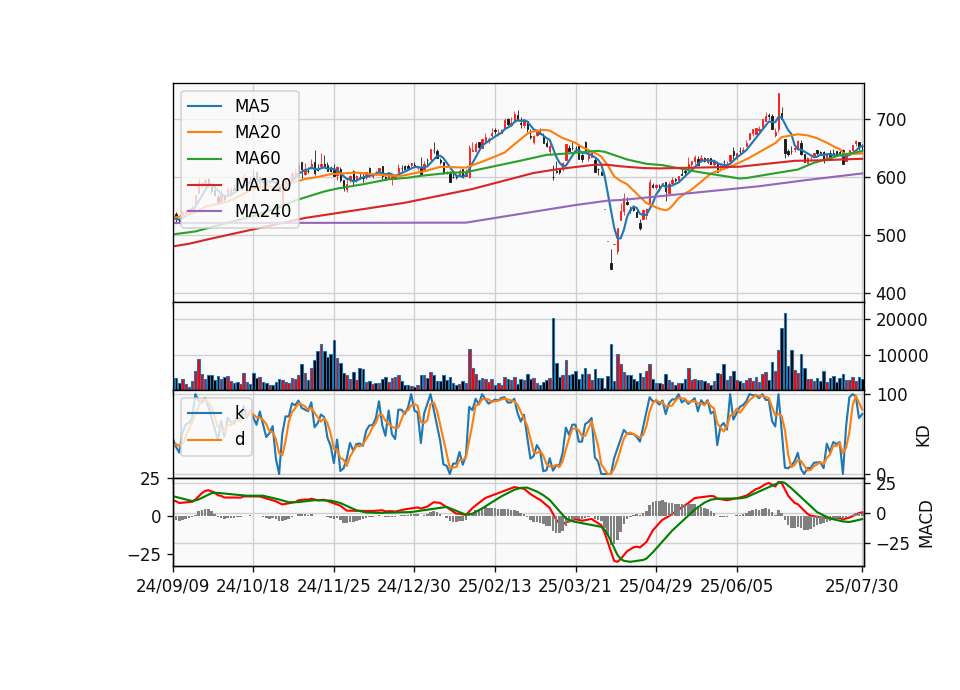Click the k legend label in KD panel
Viewport: 960px width, 690px height.
(x=239, y=413)
